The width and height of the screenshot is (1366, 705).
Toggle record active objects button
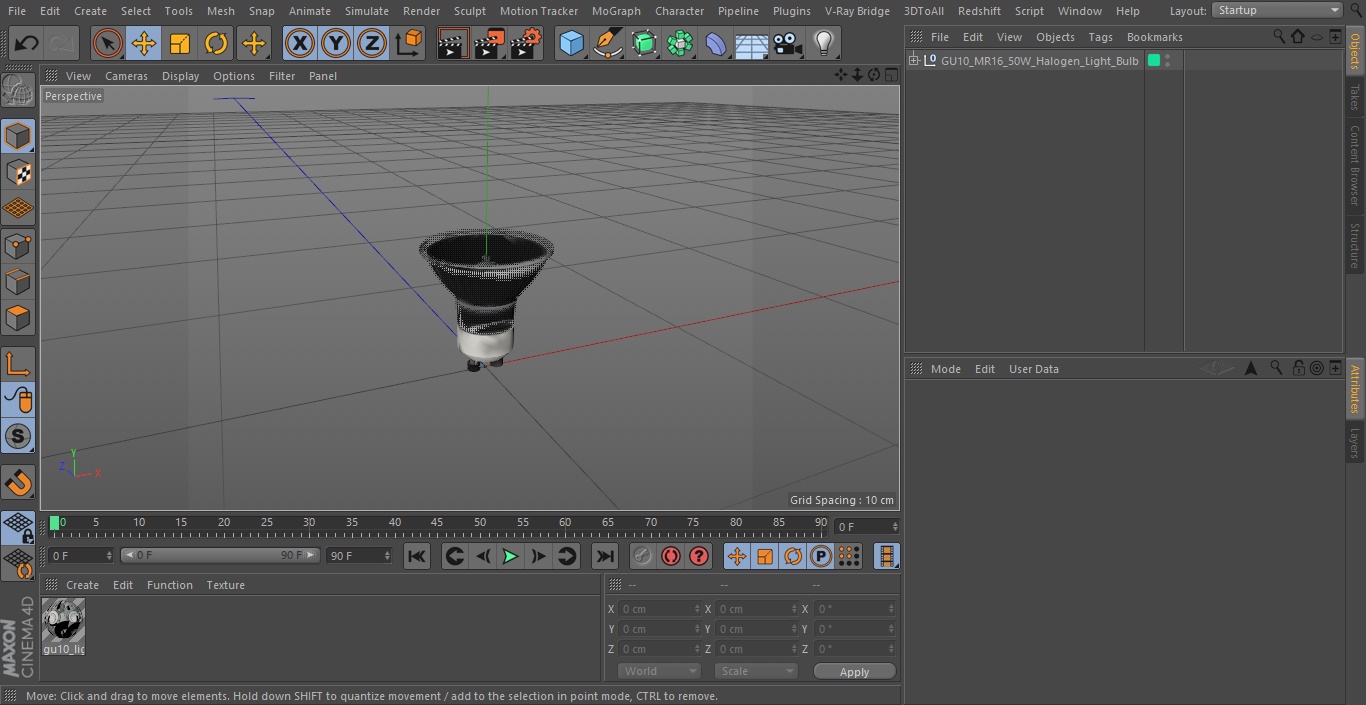tap(643, 556)
